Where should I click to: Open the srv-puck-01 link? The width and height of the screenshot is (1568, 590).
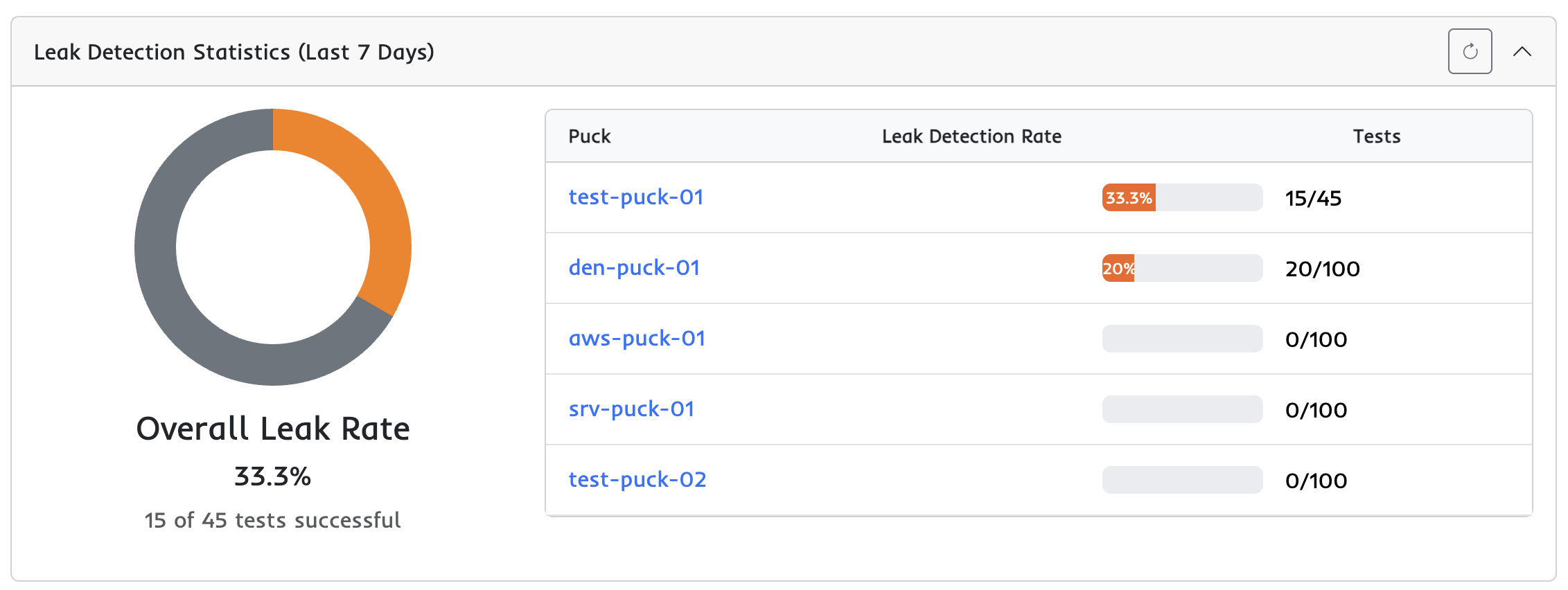coord(631,409)
